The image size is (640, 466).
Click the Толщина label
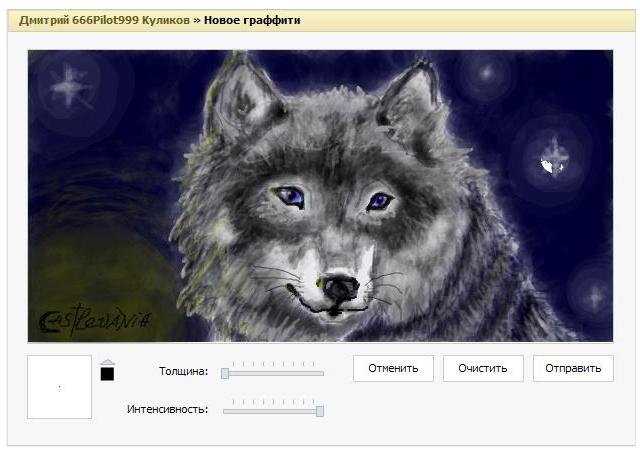(x=183, y=372)
